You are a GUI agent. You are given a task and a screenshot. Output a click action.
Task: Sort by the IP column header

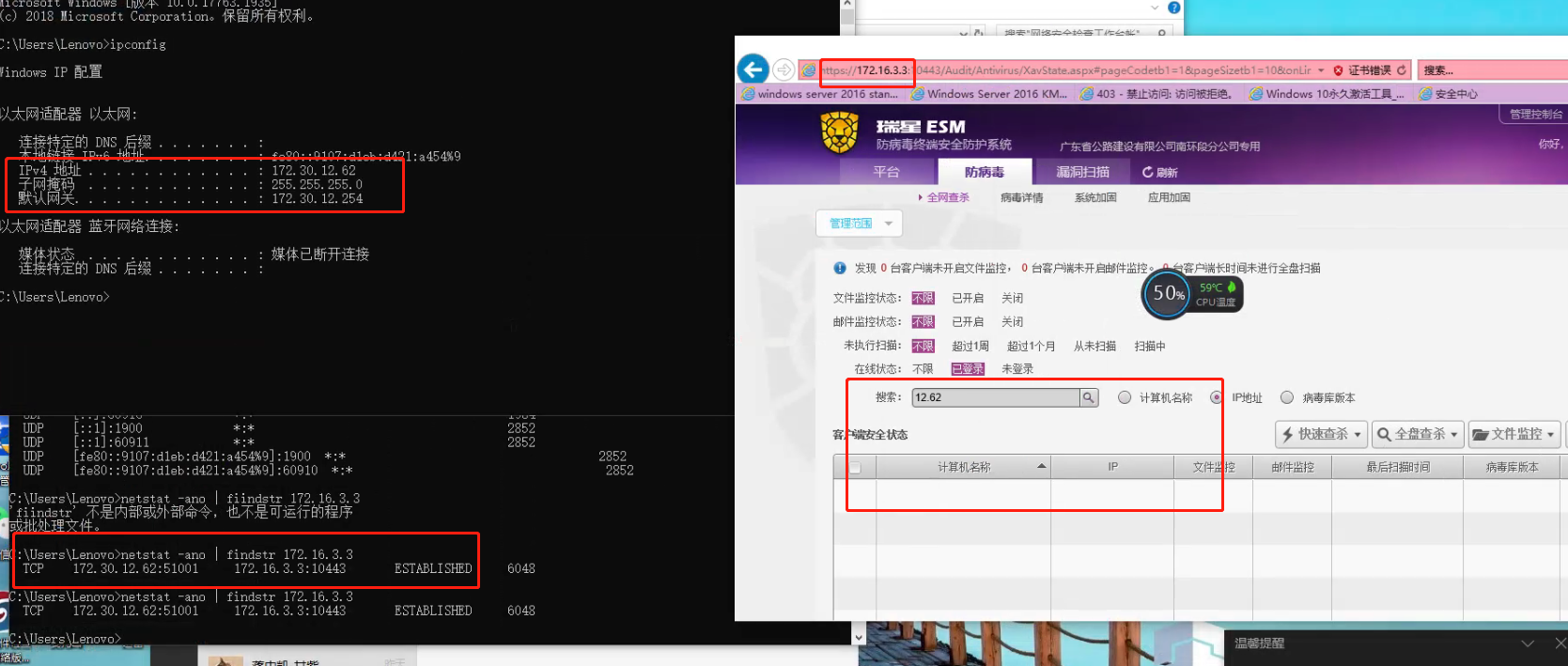coord(1112,467)
